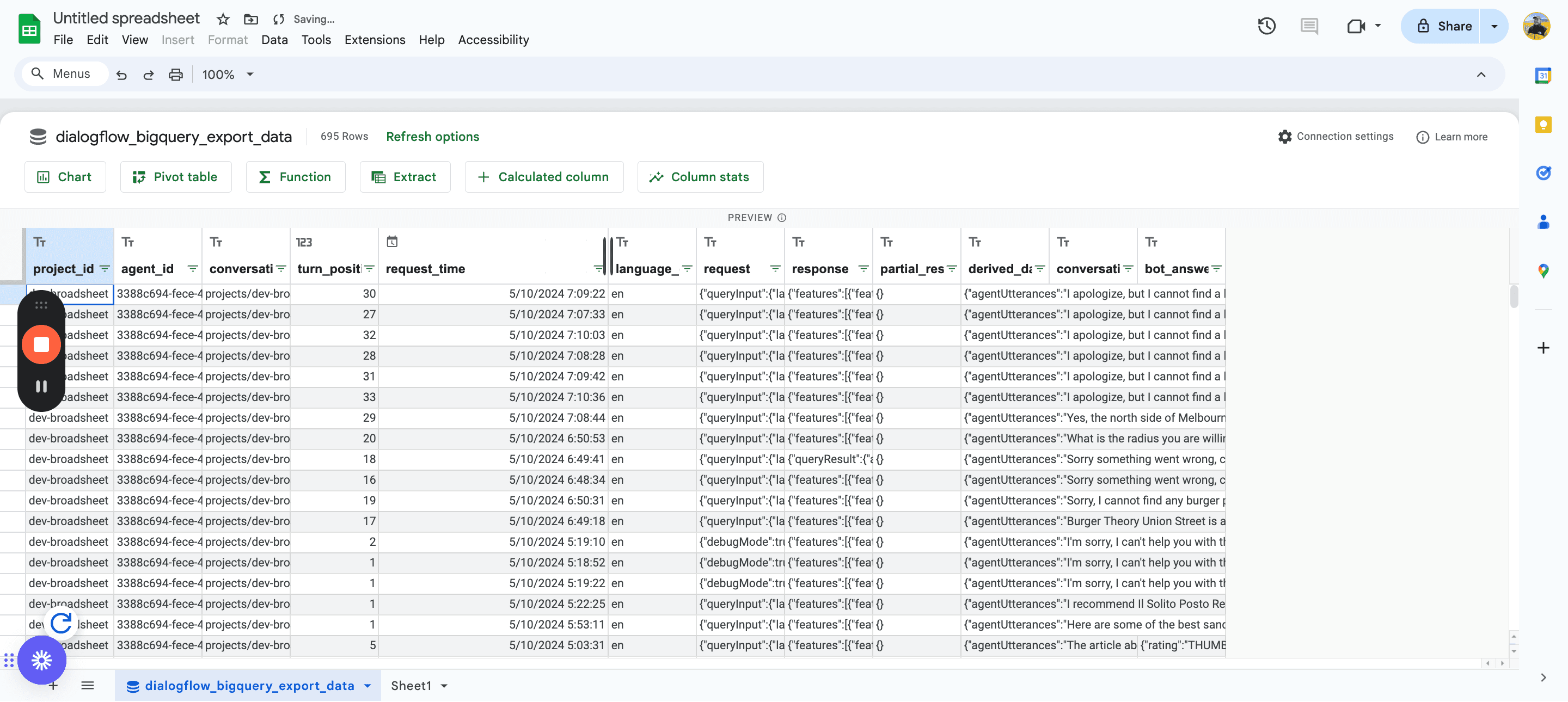This screenshot has height=702, width=1568.
Task: Open the comments panel icon
Action: (x=1309, y=26)
